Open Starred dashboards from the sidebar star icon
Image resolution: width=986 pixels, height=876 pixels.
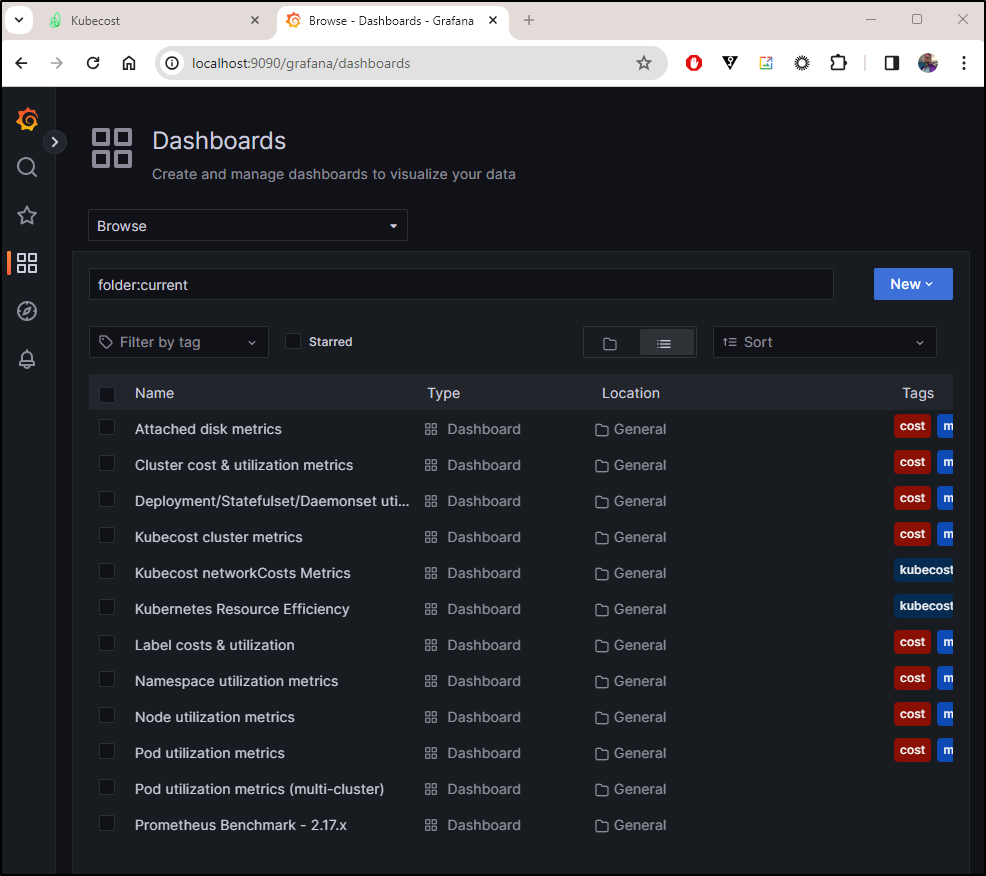tap(27, 216)
